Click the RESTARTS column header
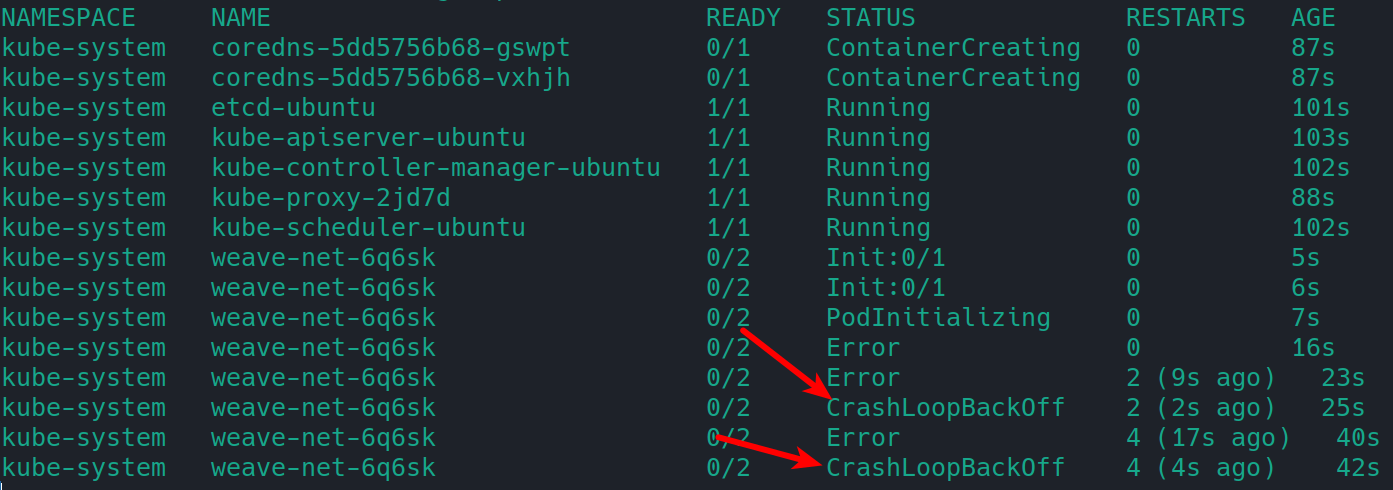 (1185, 17)
